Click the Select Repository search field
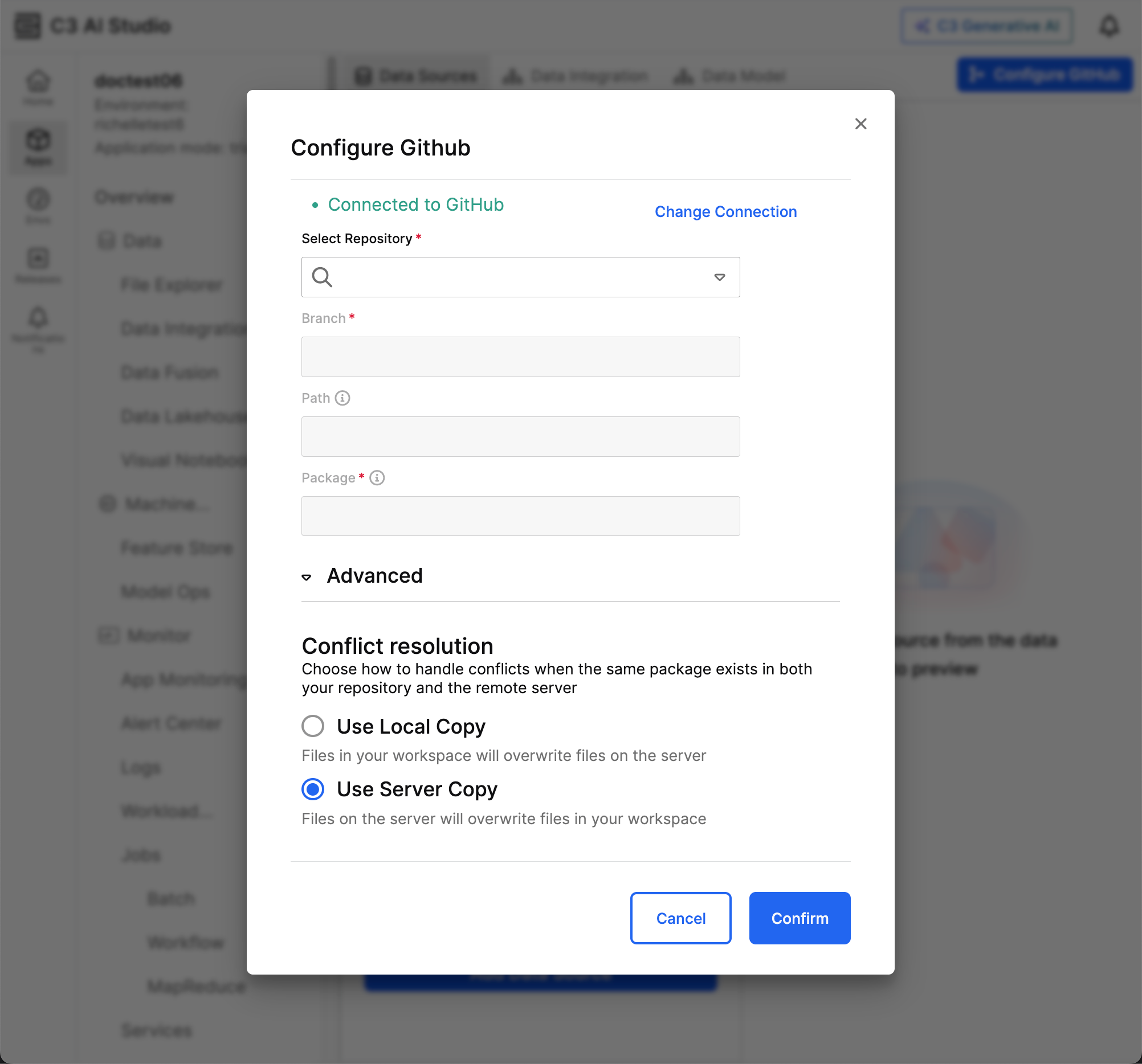 [520, 277]
